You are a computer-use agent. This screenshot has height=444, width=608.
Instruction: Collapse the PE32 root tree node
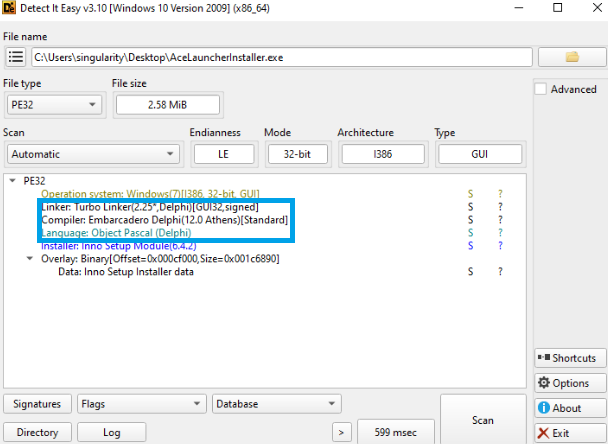[11, 181]
